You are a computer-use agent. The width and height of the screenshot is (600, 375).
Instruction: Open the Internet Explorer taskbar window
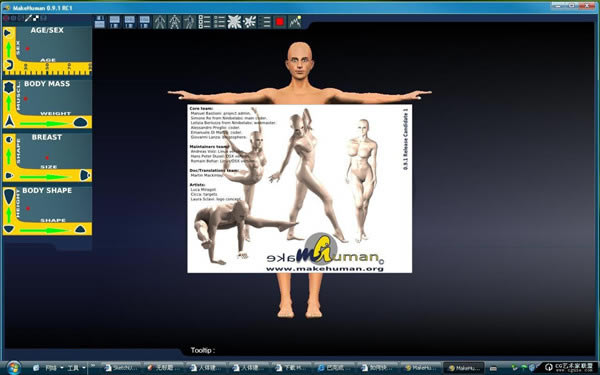334,368
